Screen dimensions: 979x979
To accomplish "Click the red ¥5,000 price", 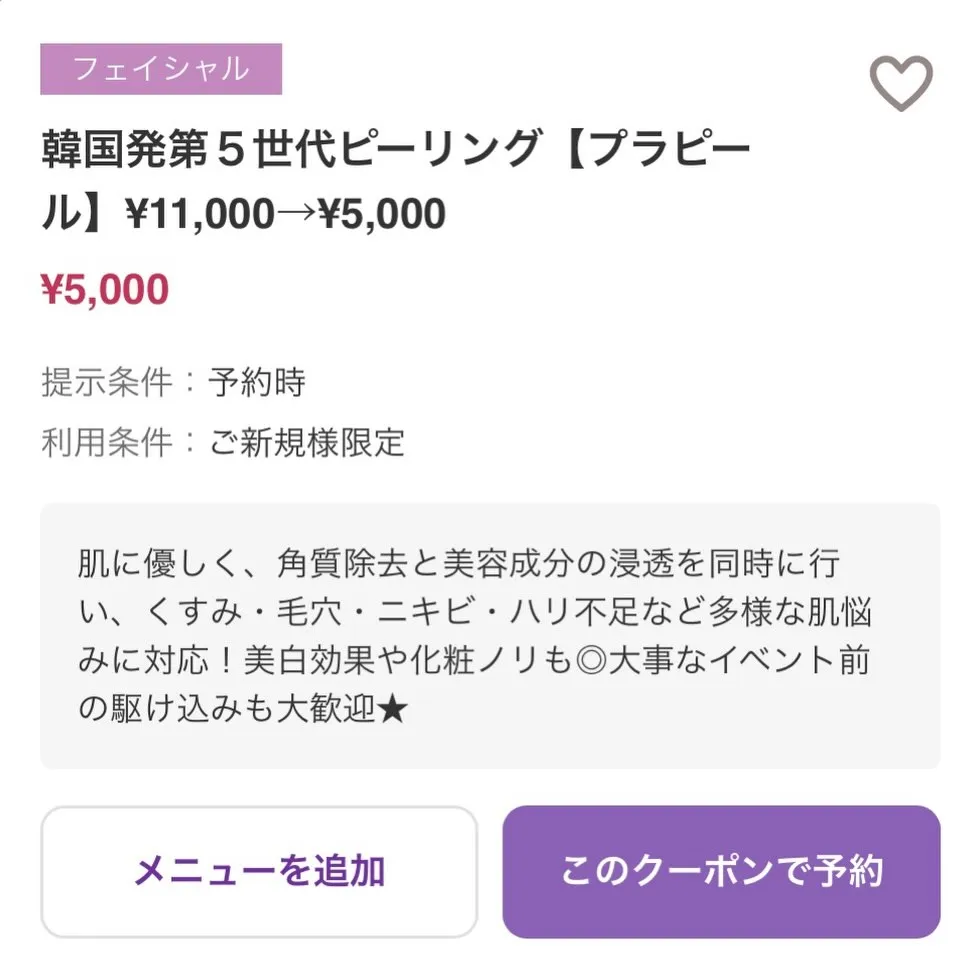I will (105, 290).
